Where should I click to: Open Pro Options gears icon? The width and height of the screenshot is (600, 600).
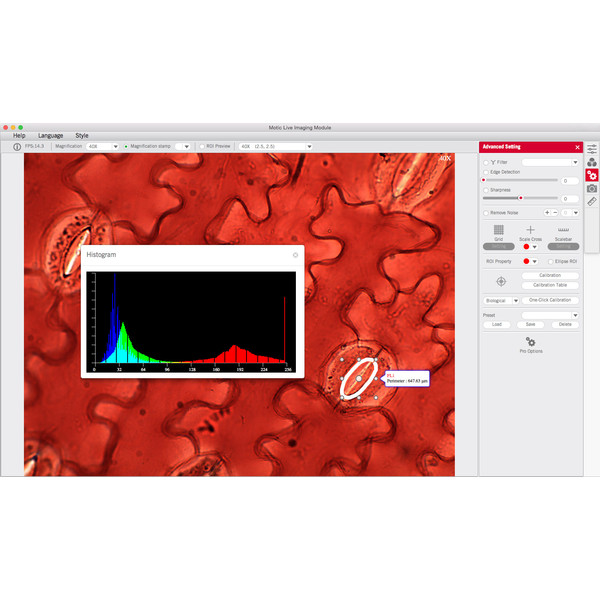point(531,342)
